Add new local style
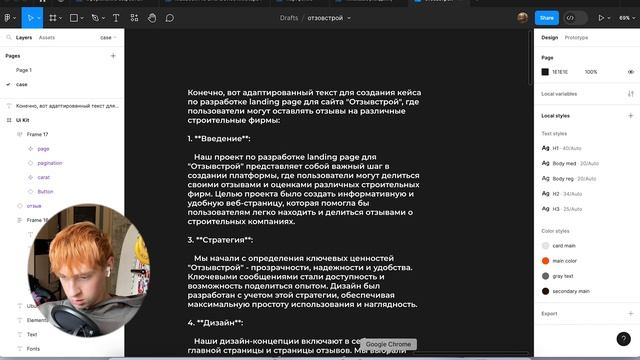 pos(631,116)
